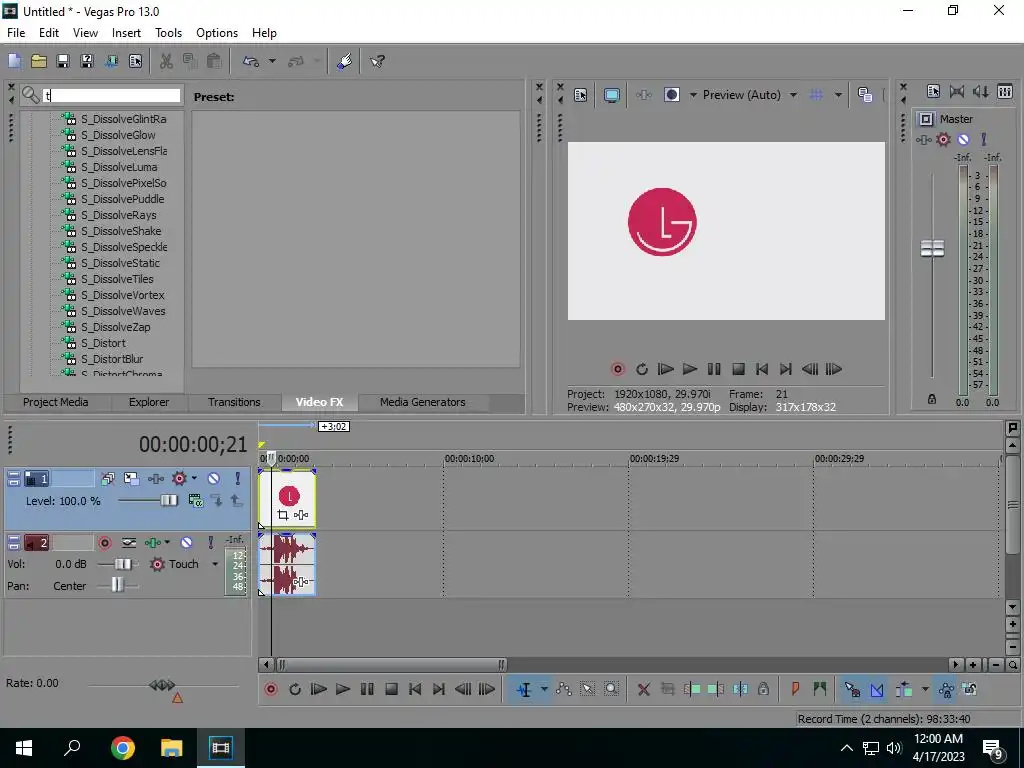This screenshot has height=768, width=1024.
Task: Stop playback in the preview window
Action: pyautogui.click(x=738, y=369)
